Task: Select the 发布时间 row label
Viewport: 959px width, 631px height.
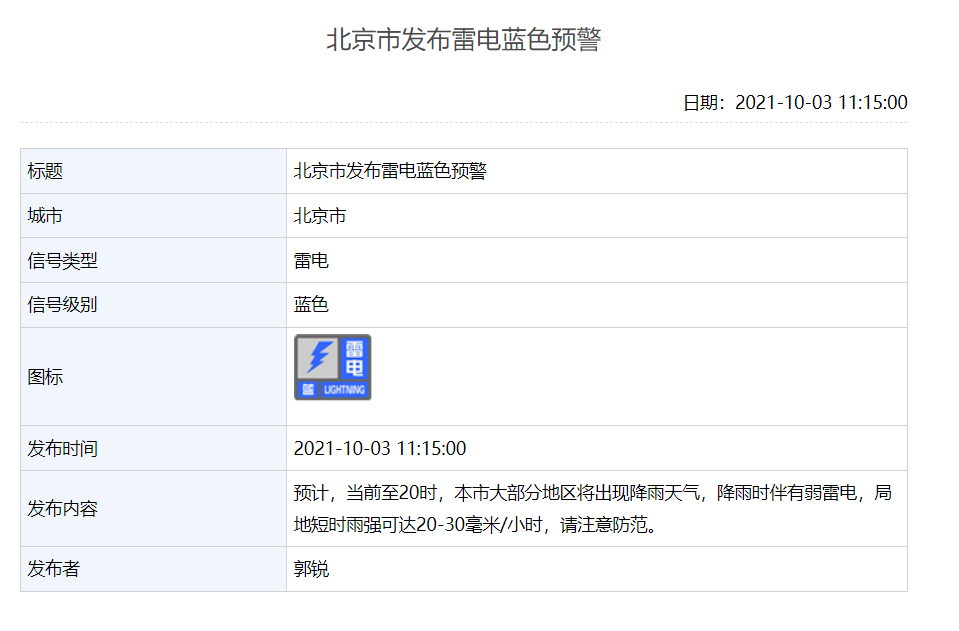Action: (x=62, y=448)
